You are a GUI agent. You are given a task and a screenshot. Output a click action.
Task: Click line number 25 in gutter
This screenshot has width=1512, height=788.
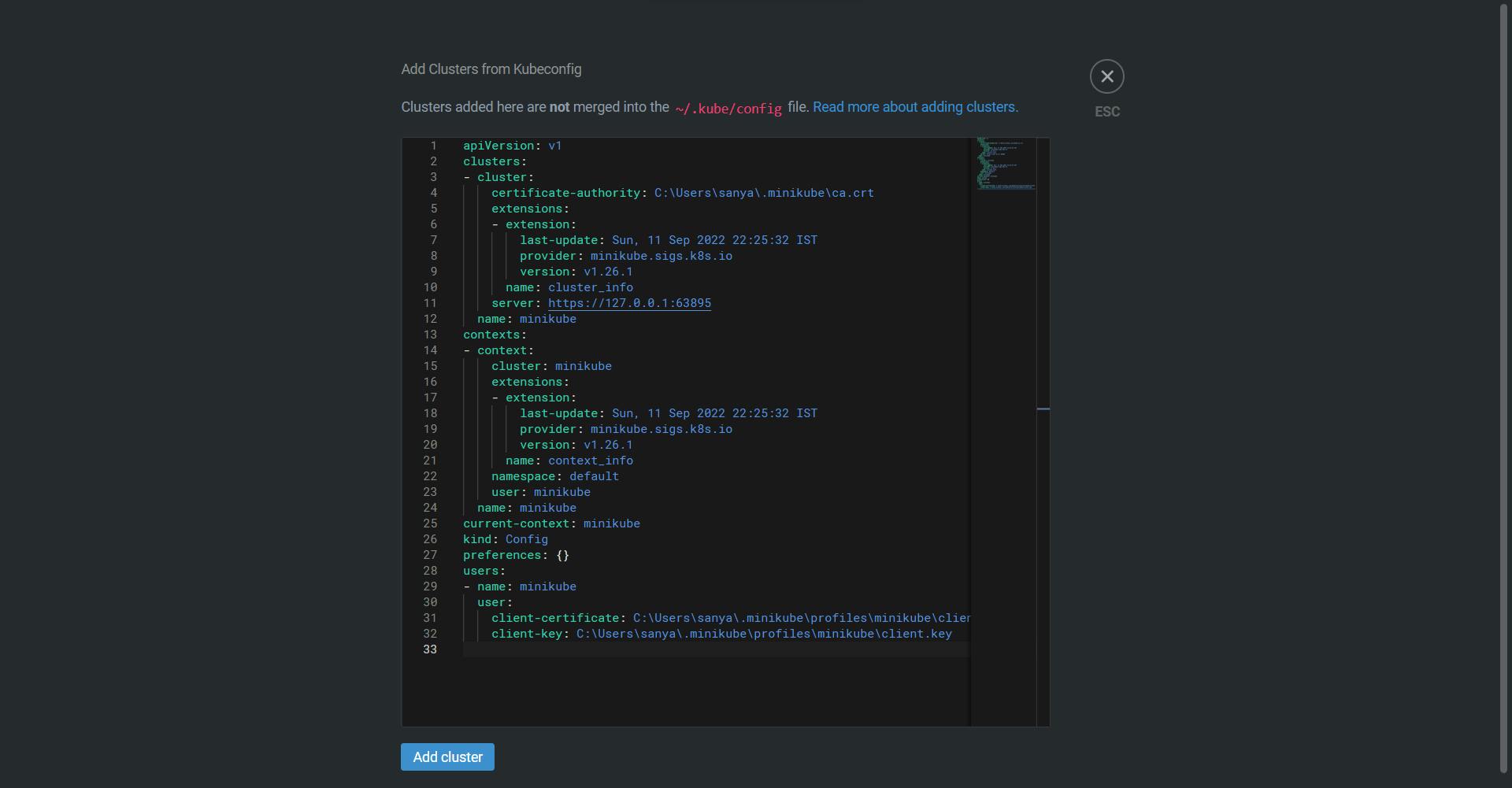[430, 523]
